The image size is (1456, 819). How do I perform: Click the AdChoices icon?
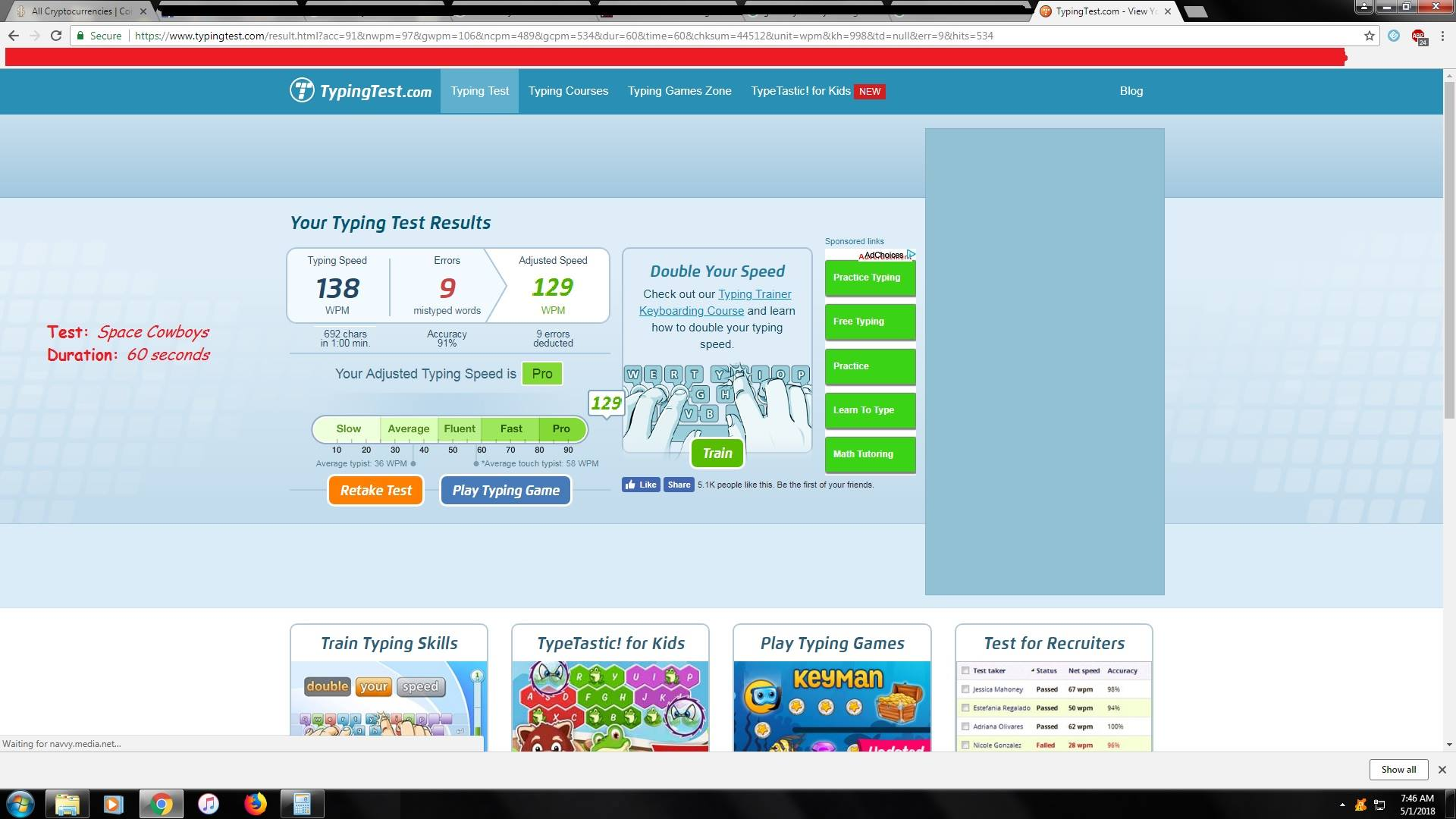(911, 255)
